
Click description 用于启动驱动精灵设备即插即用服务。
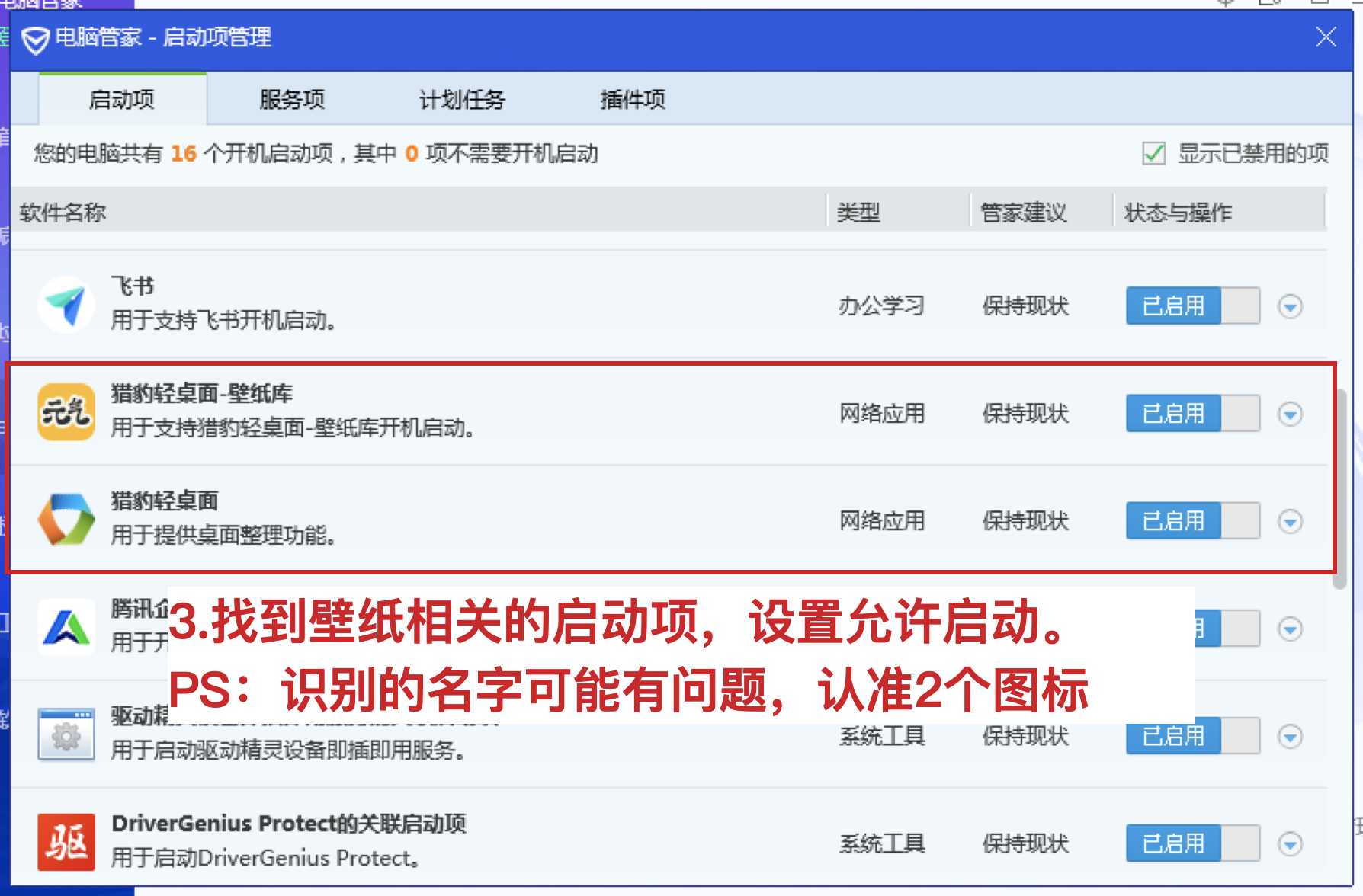289,750
